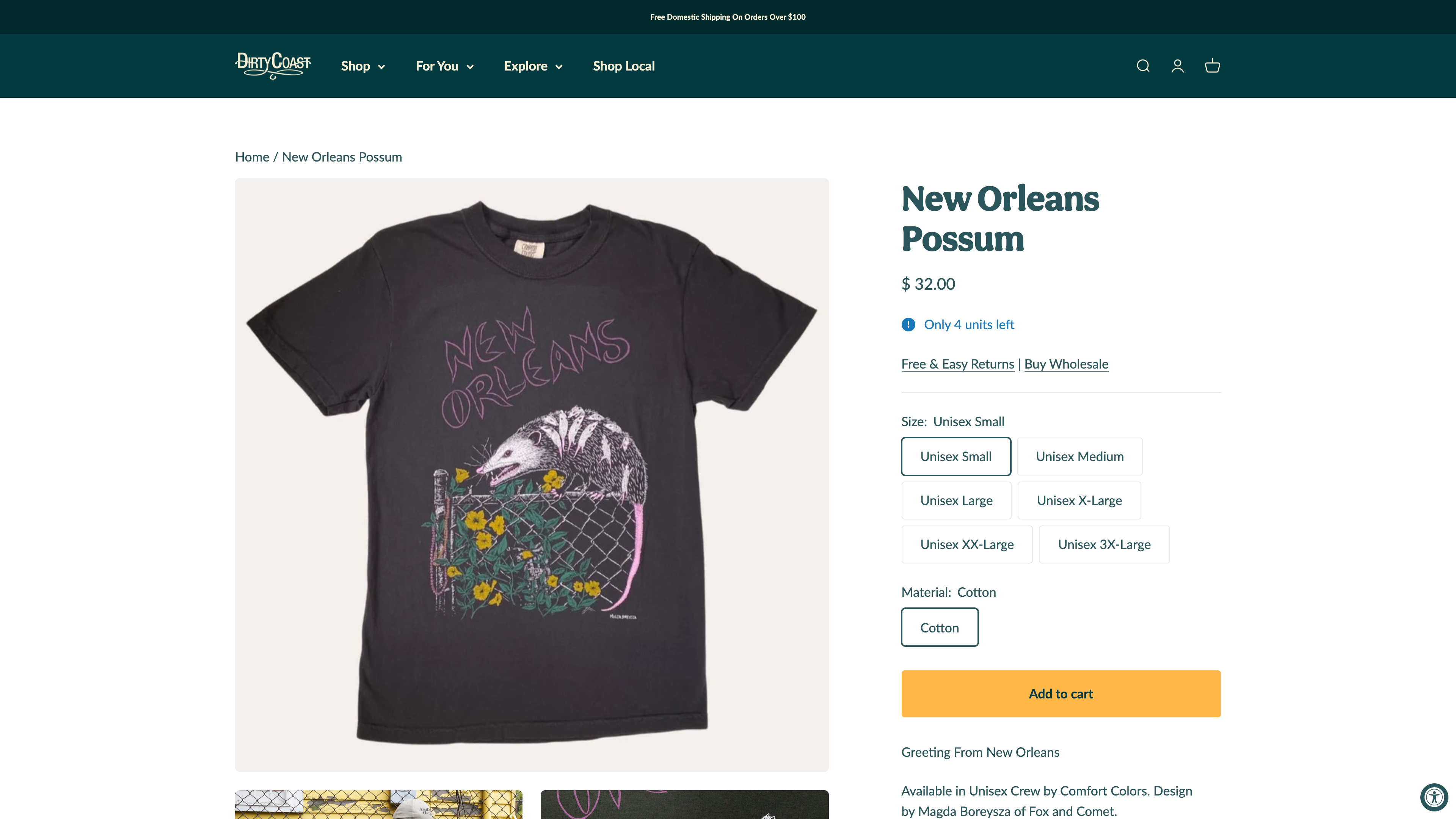The height and width of the screenshot is (819, 1456).
Task: Select Unisex 3X-Large size
Action: coord(1104,544)
